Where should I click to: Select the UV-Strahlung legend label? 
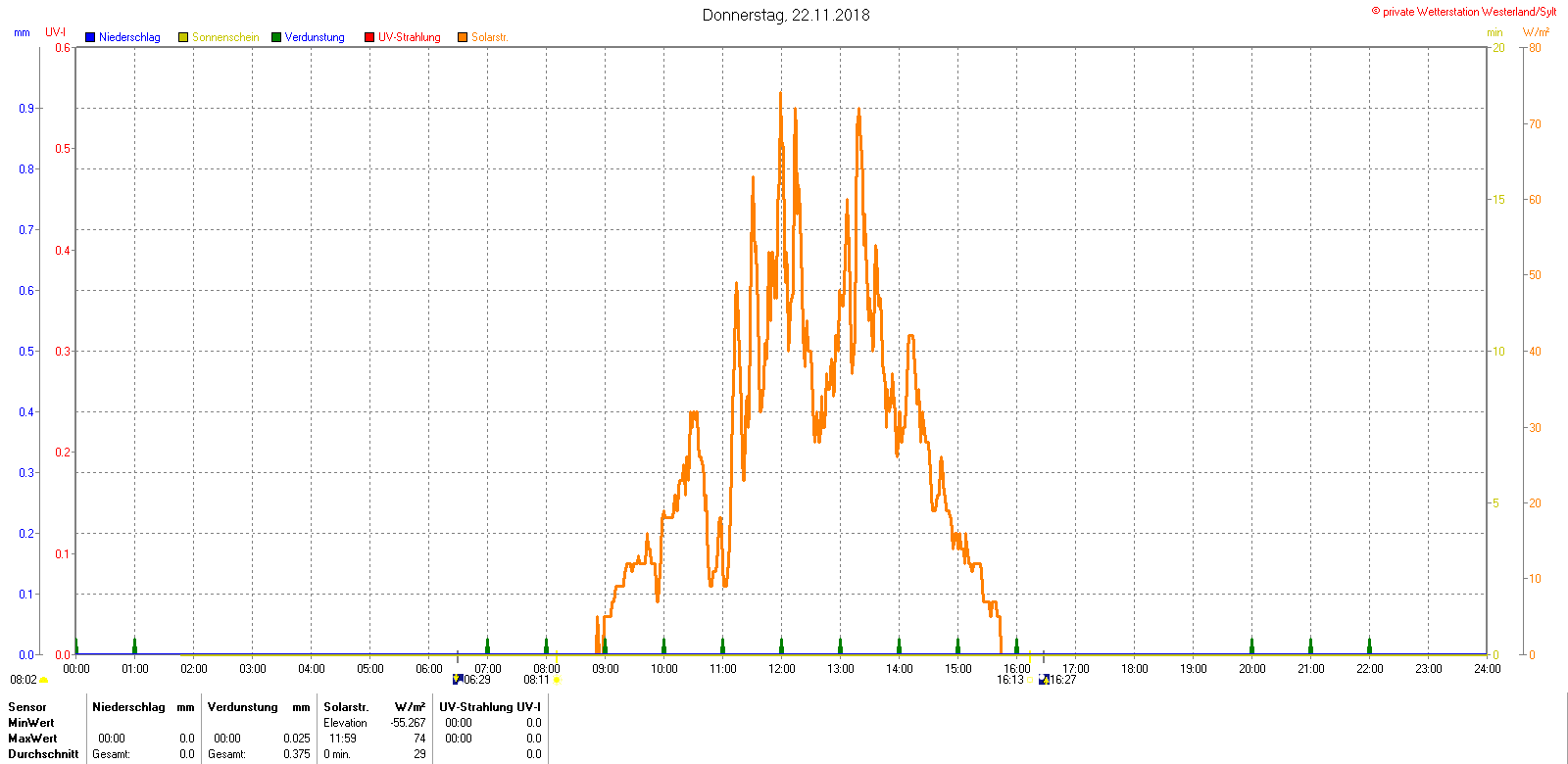(410, 37)
